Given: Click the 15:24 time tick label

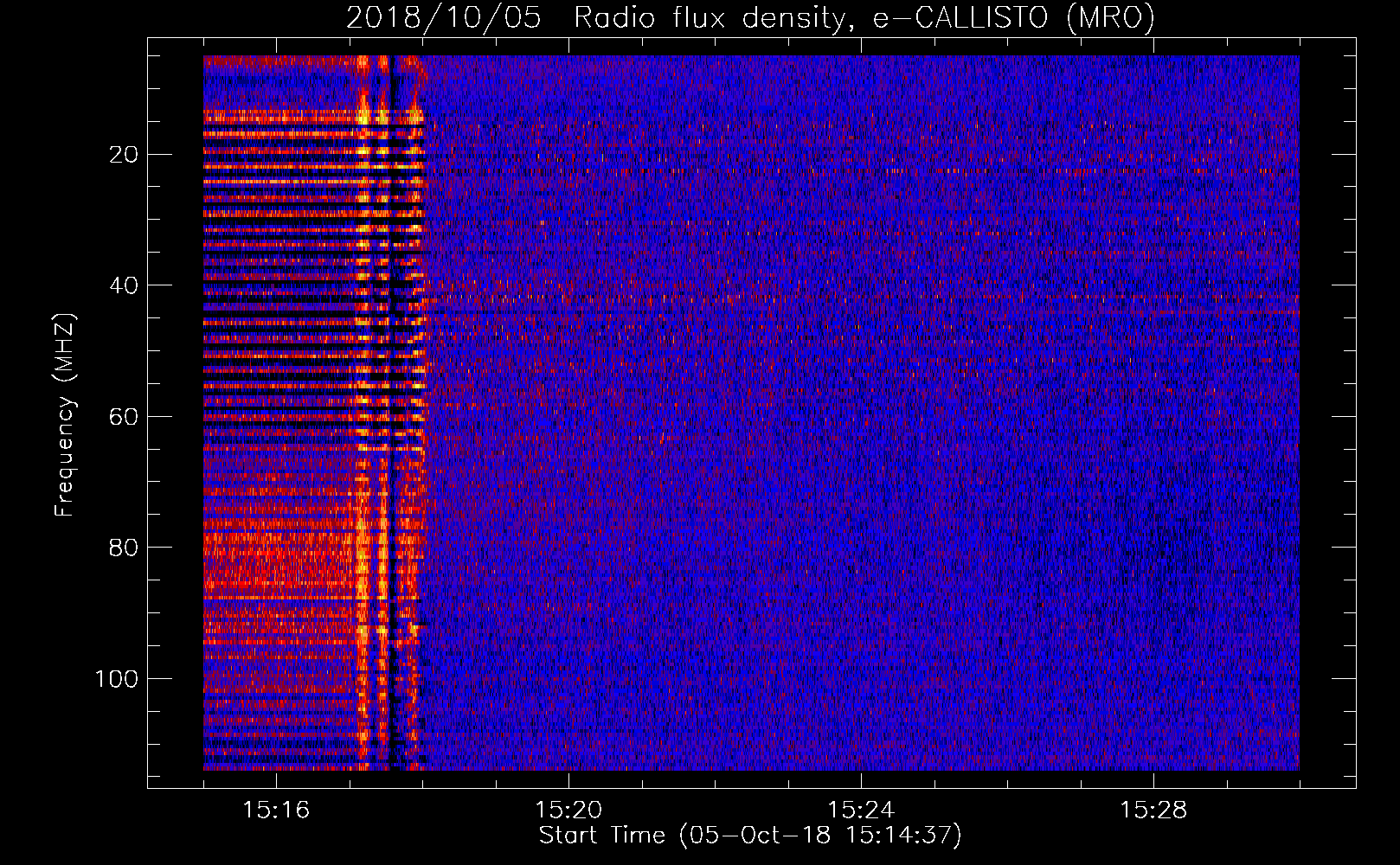Looking at the screenshot, I should (861, 811).
